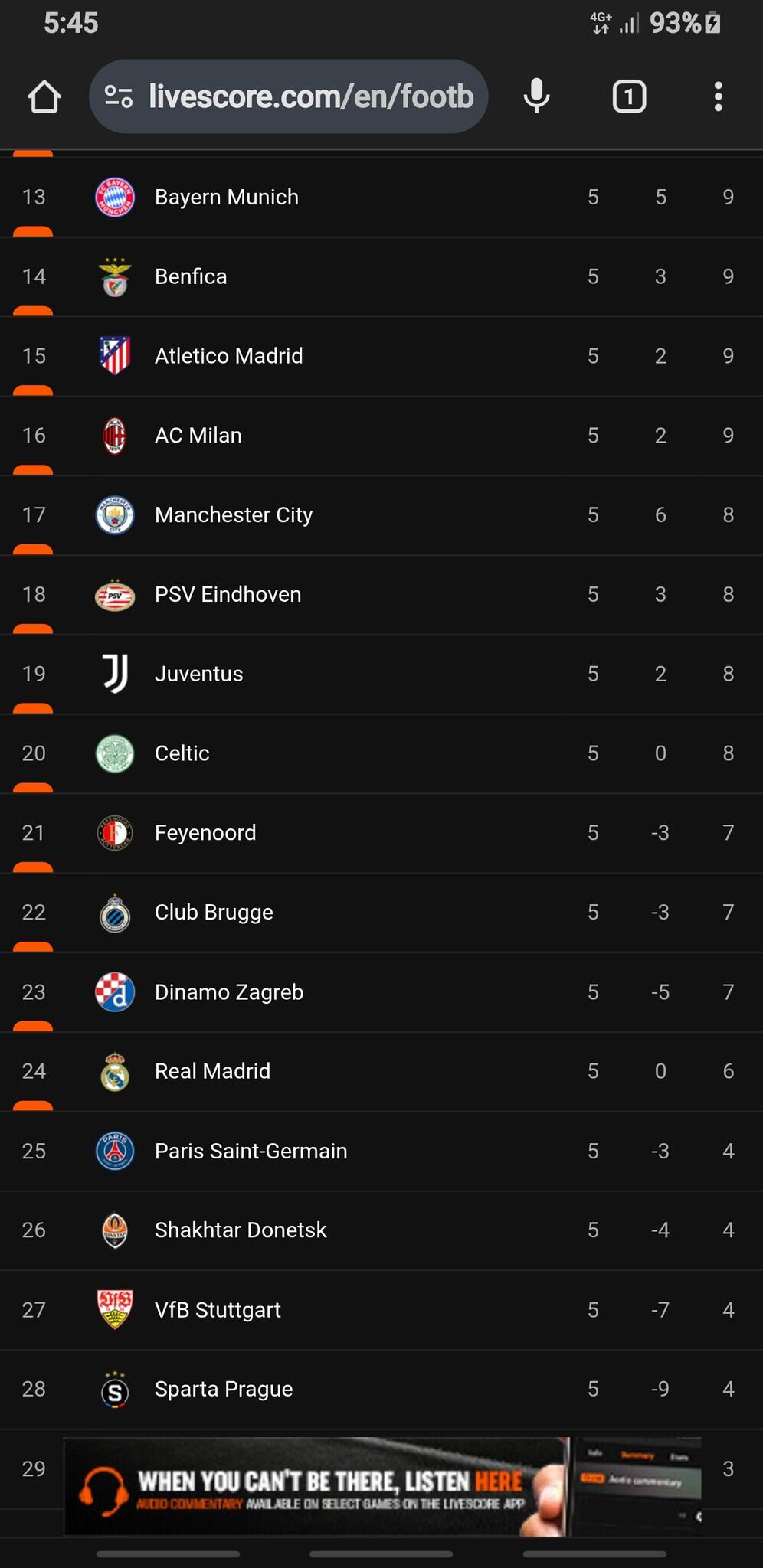The height and width of the screenshot is (1568, 763).
Task: Open the Atletico Madrid team link
Action: click(x=228, y=356)
